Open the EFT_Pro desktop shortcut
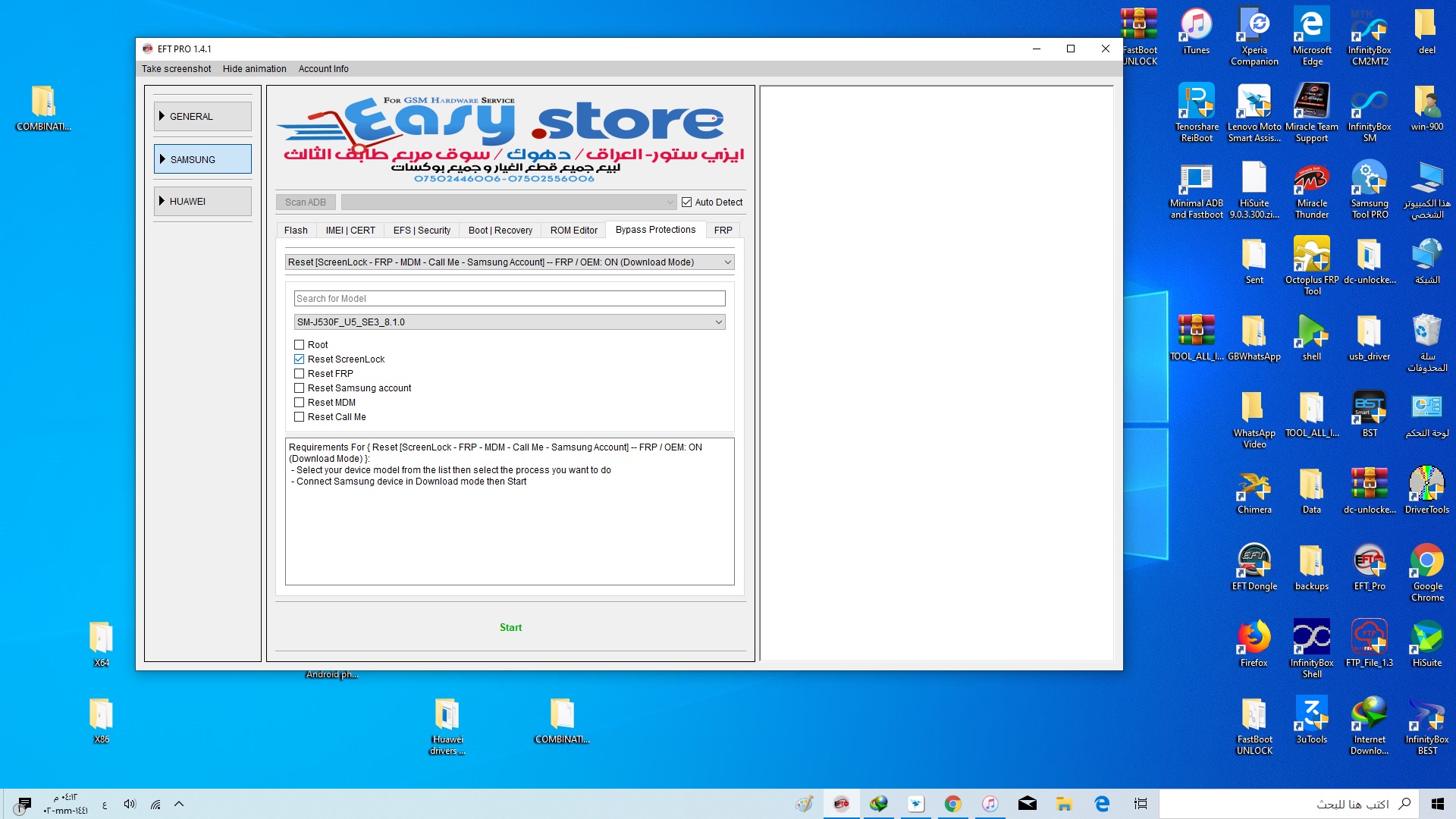Image resolution: width=1456 pixels, height=819 pixels. (1370, 567)
